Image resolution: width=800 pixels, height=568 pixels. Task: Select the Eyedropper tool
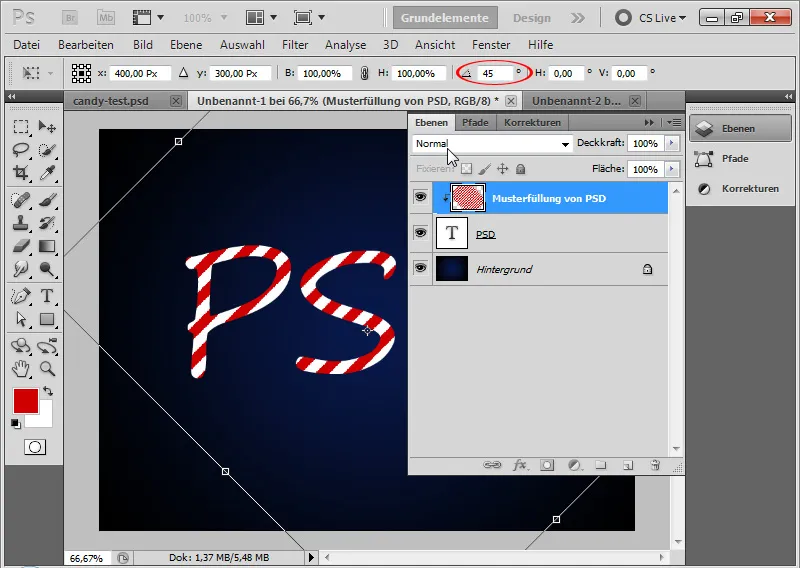pos(47,173)
